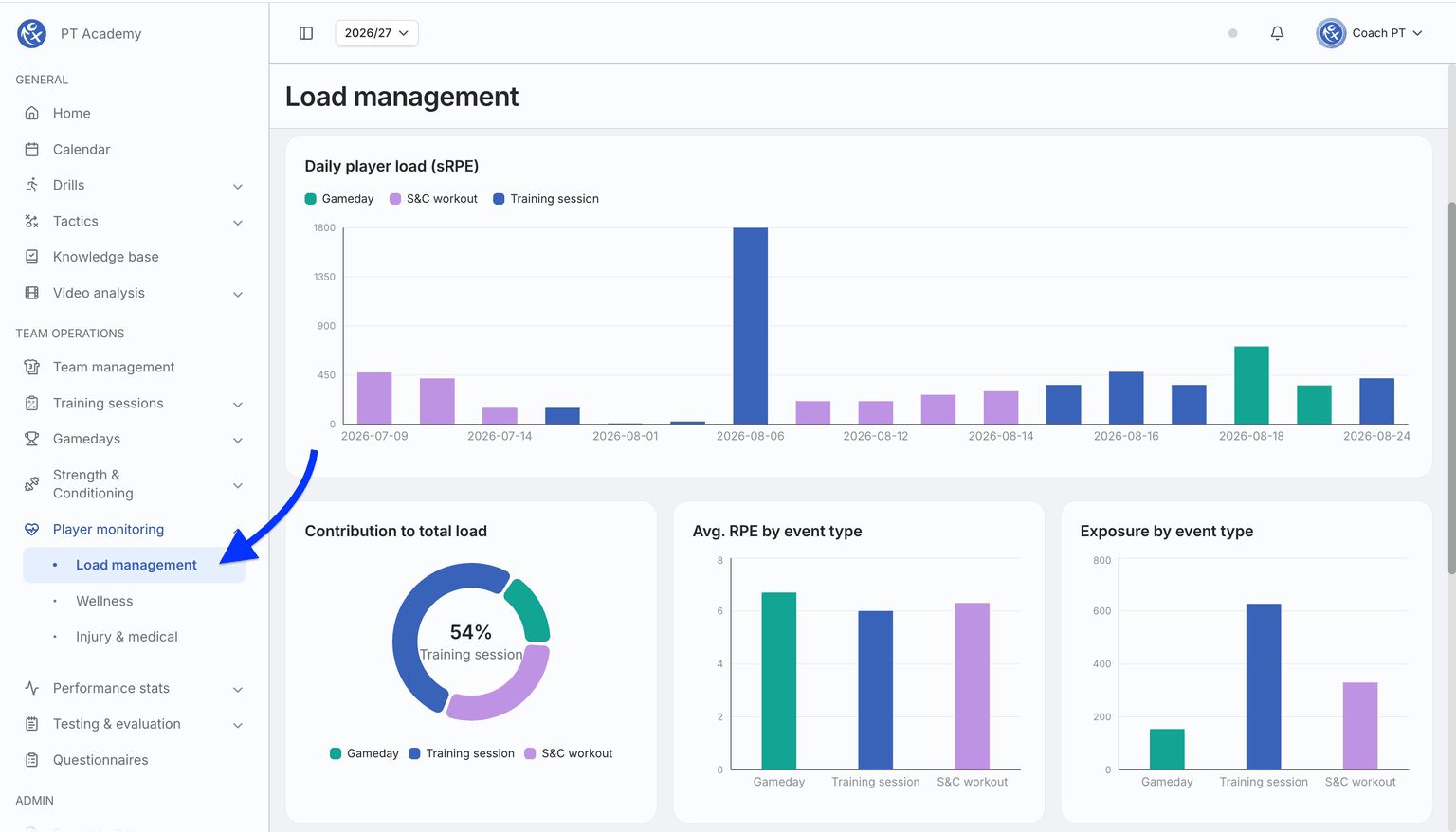
Task: Toggle the sidebar panel icon
Action: (x=306, y=33)
